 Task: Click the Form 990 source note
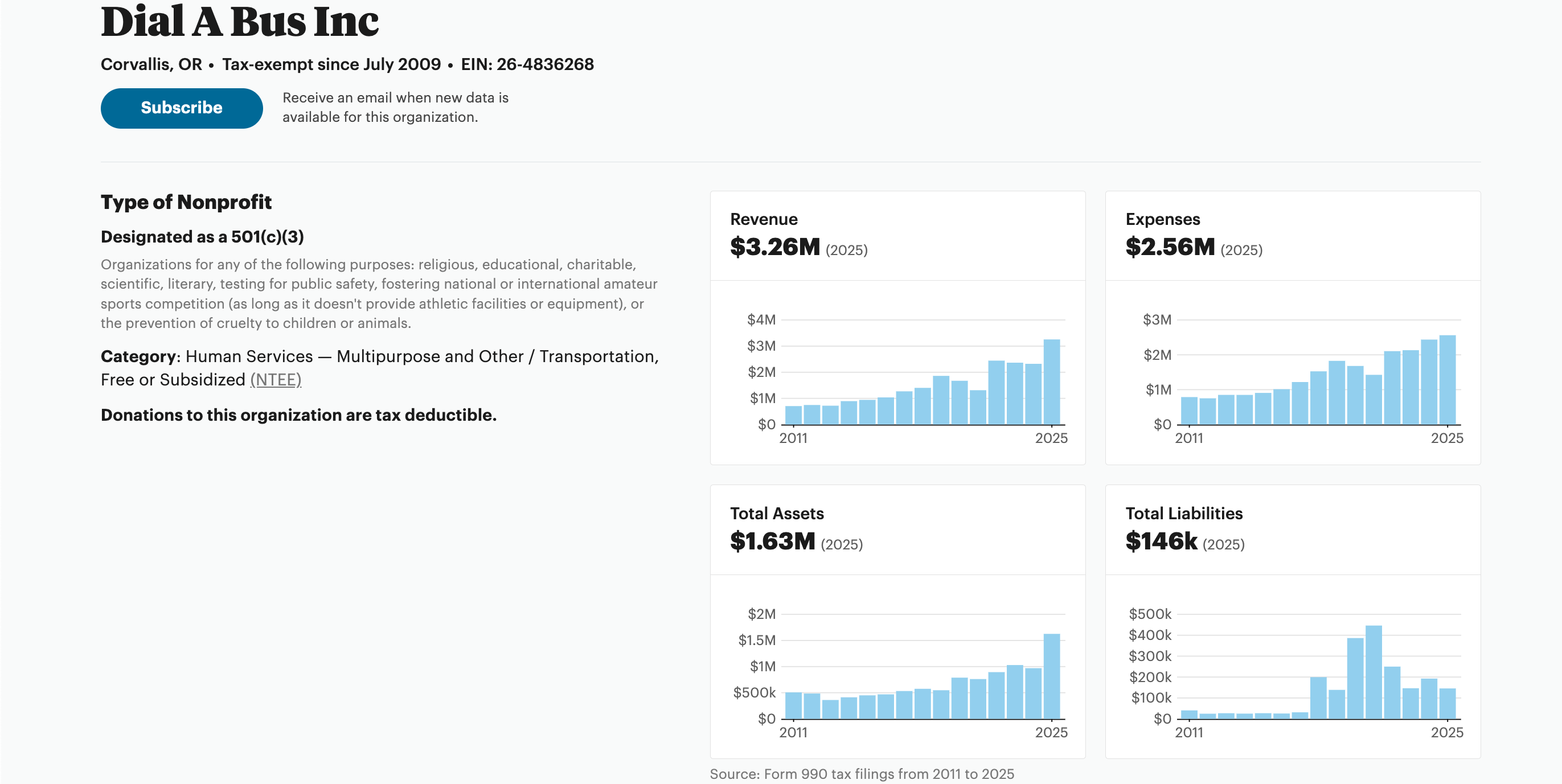click(861, 774)
